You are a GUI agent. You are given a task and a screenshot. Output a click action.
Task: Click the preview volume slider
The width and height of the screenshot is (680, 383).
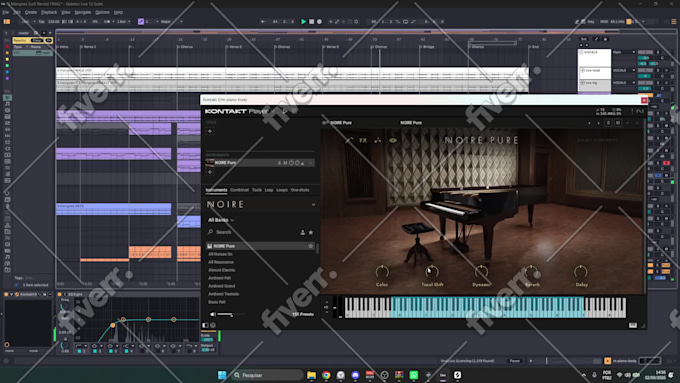pos(231,314)
